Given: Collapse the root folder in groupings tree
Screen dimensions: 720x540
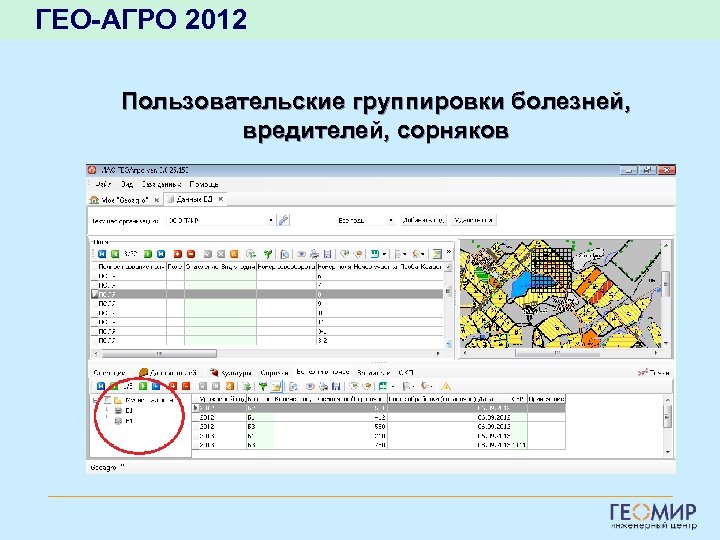Looking at the screenshot, I should [x=95, y=400].
